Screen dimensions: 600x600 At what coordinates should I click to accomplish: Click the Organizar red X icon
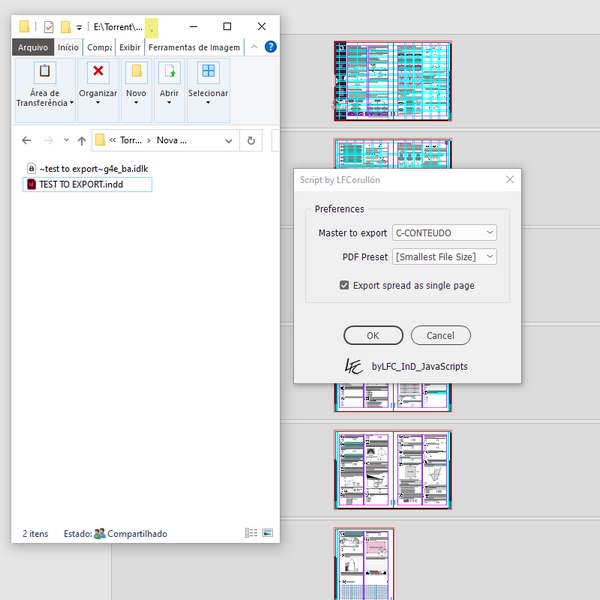[98, 71]
